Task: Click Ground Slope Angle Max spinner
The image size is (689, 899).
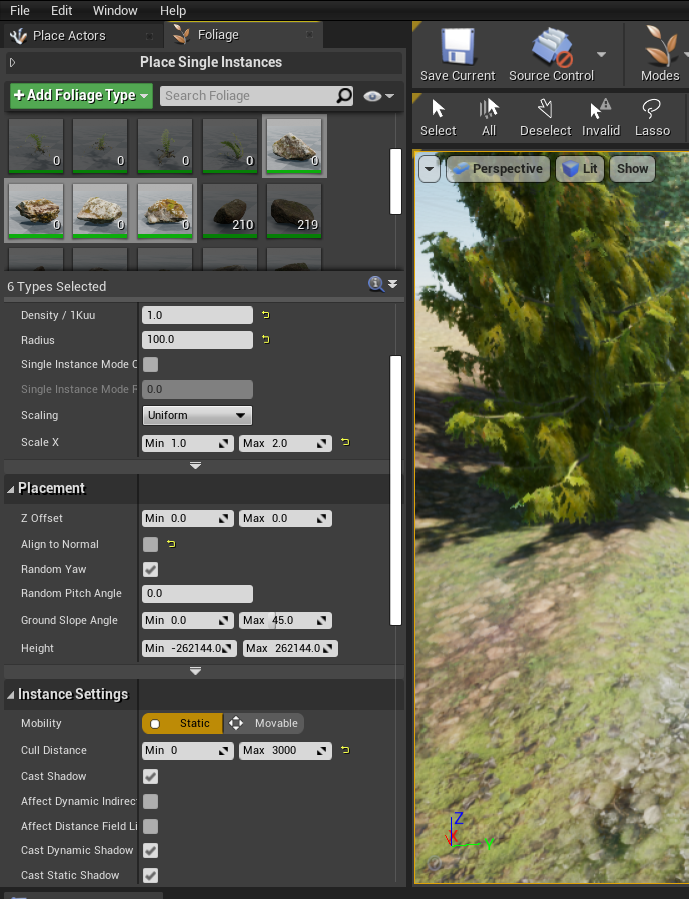Action: tap(285, 620)
